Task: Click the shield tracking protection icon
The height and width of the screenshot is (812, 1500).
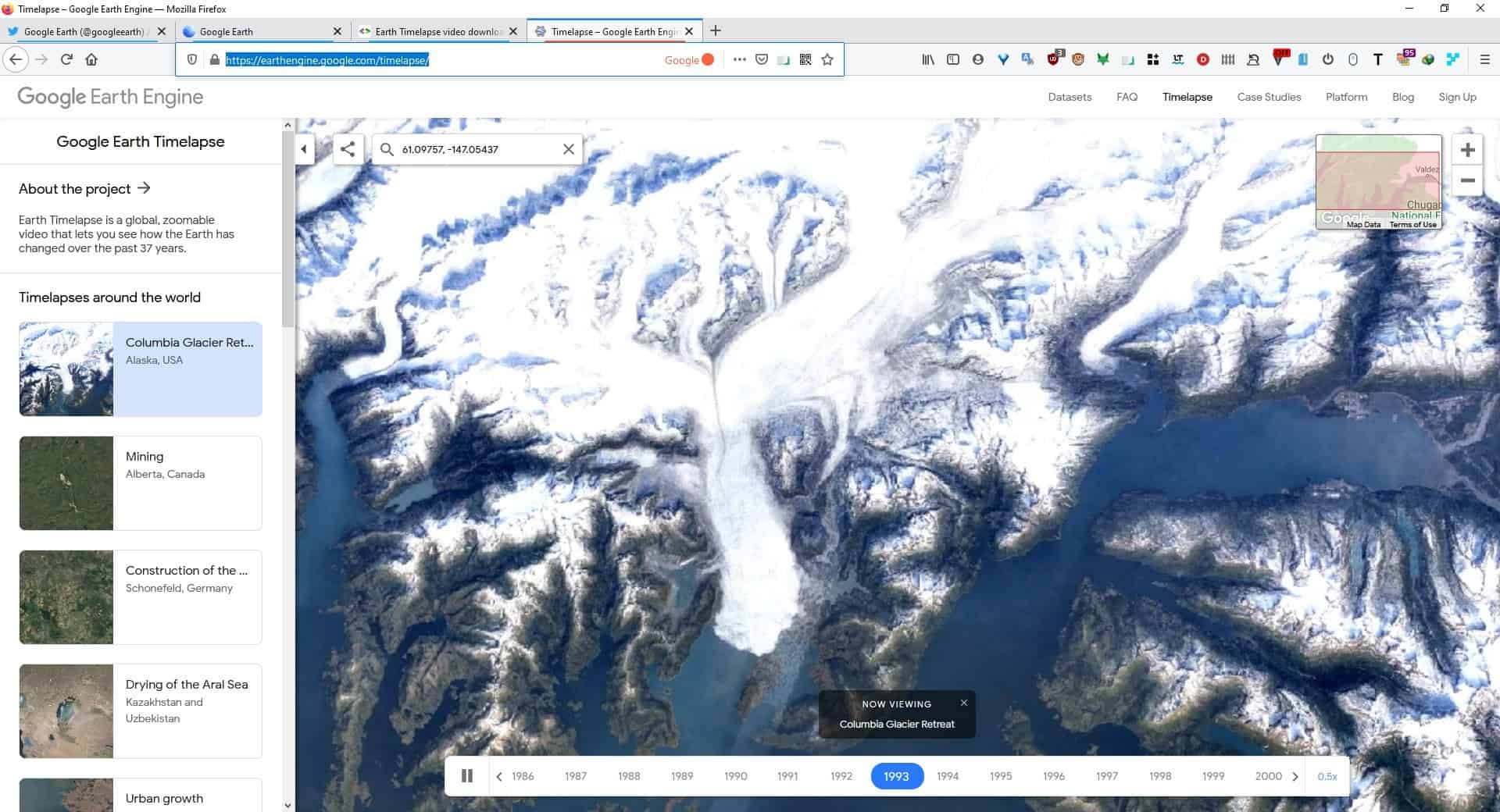Action: (191, 59)
